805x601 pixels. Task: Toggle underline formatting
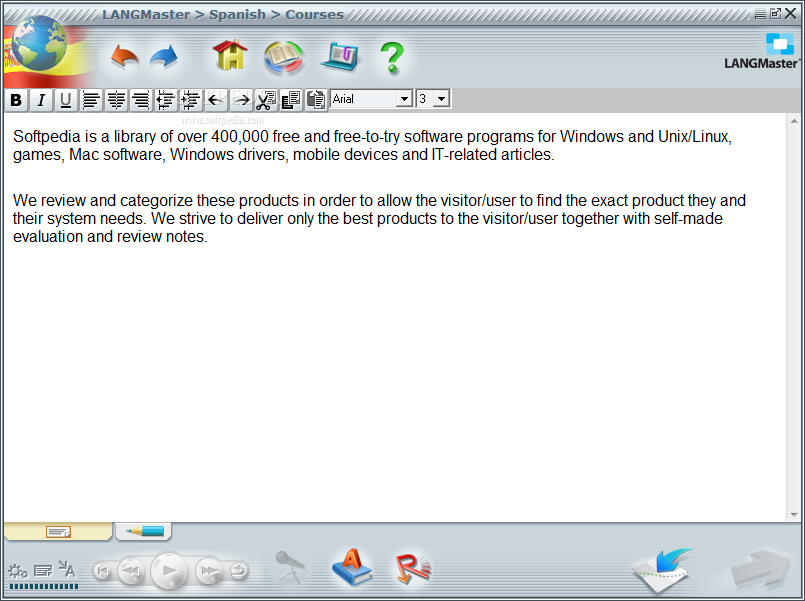66,100
